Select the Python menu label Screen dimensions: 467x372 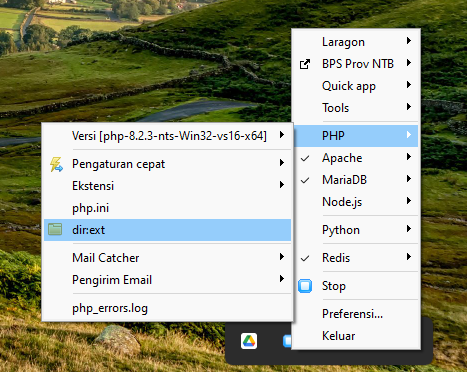(x=341, y=230)
